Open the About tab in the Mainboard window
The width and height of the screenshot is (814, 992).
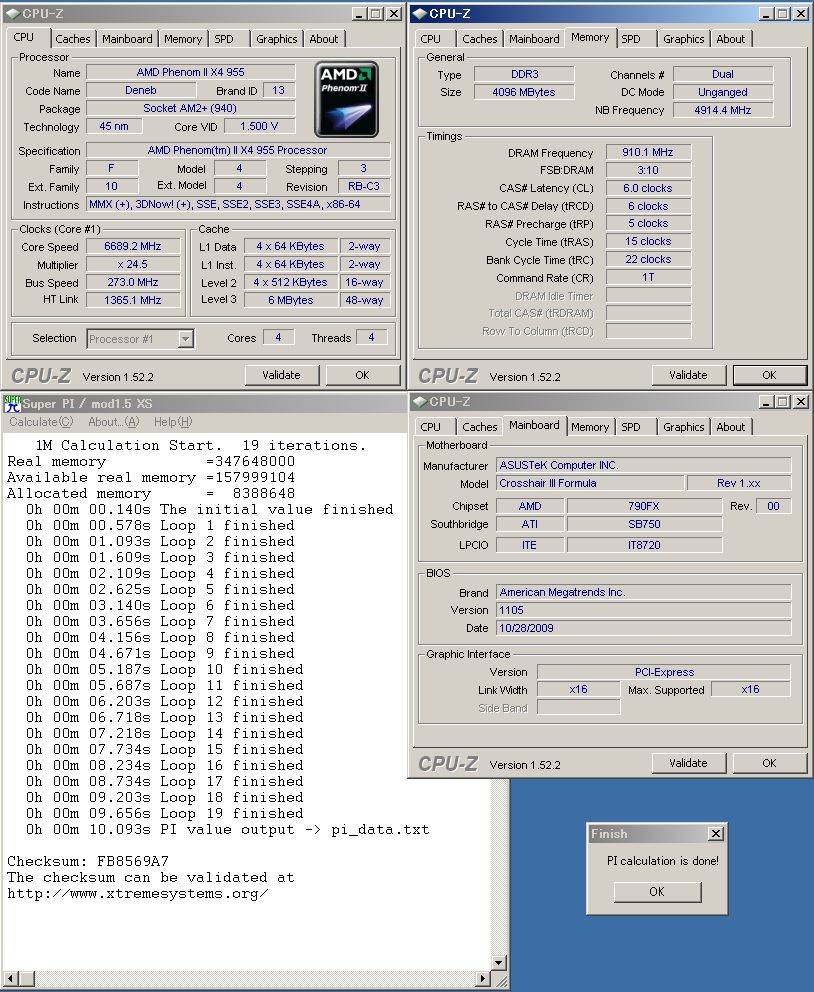(731, 427)
